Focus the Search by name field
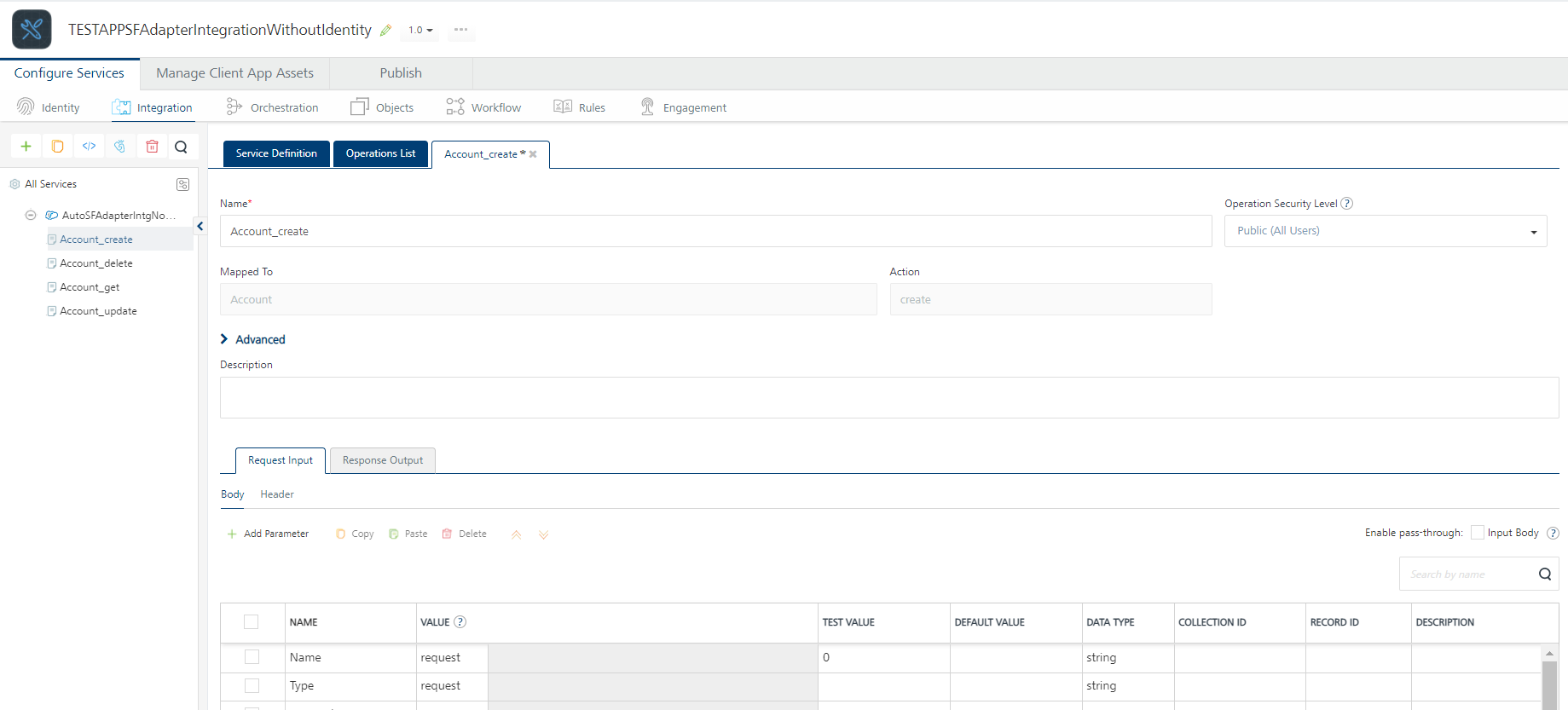 click(x=1467, y=574)
